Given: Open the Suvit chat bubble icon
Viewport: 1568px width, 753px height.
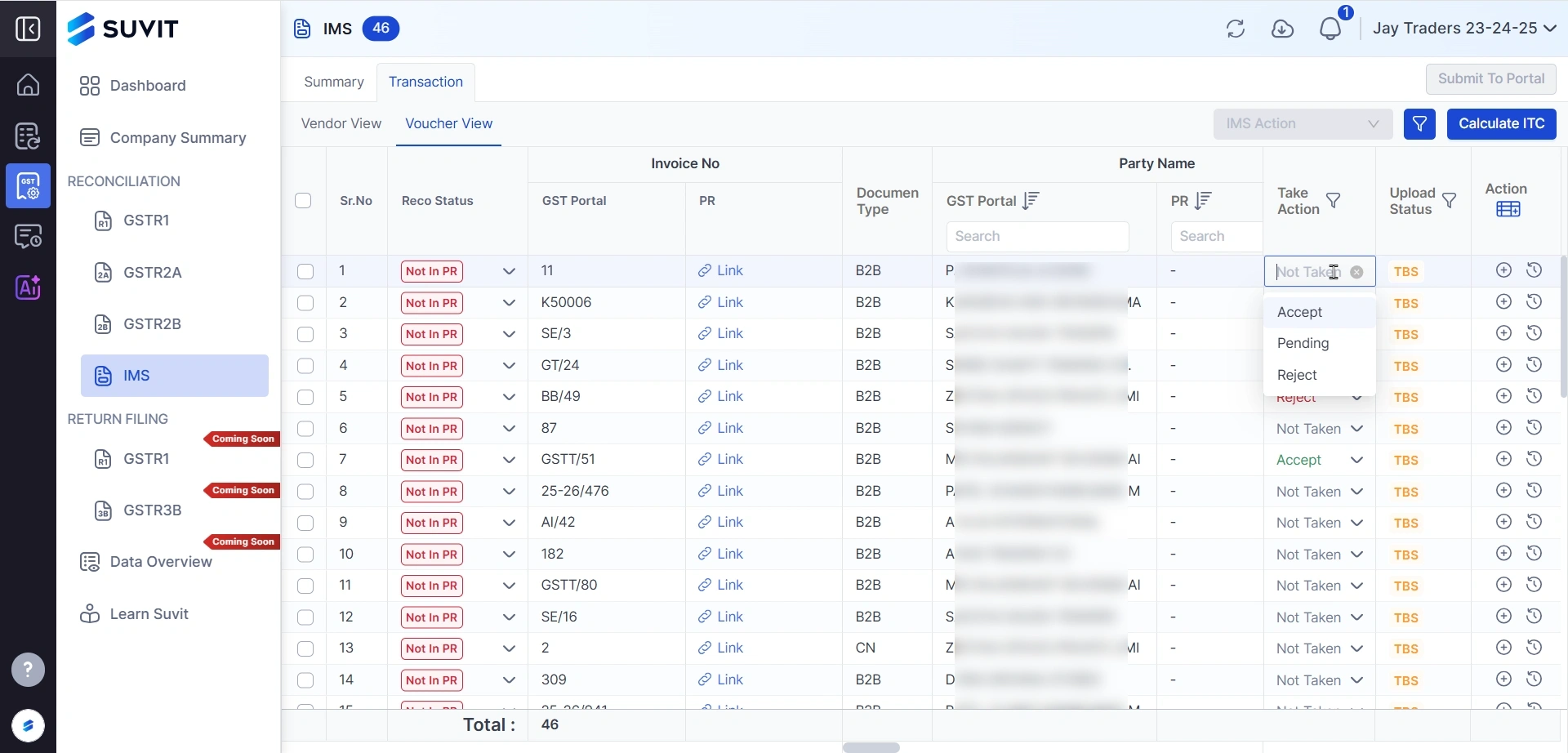Looking at the screenshot, I should pos(28,725).
